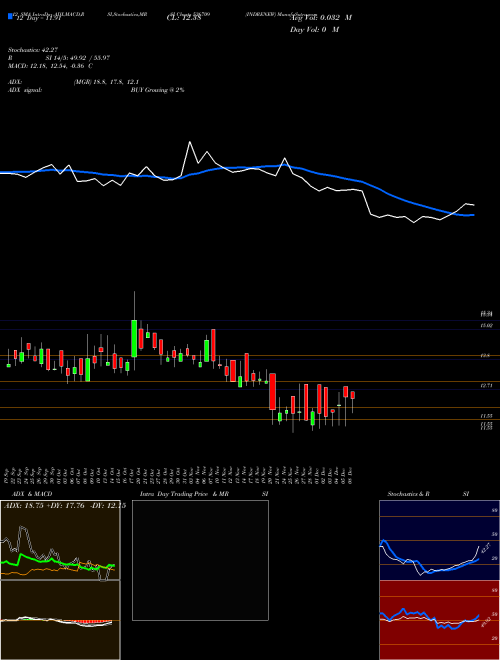The image size is (500, 660).
Task: Click inside the empty intraday trading price panel
Action: pos(200,560)
